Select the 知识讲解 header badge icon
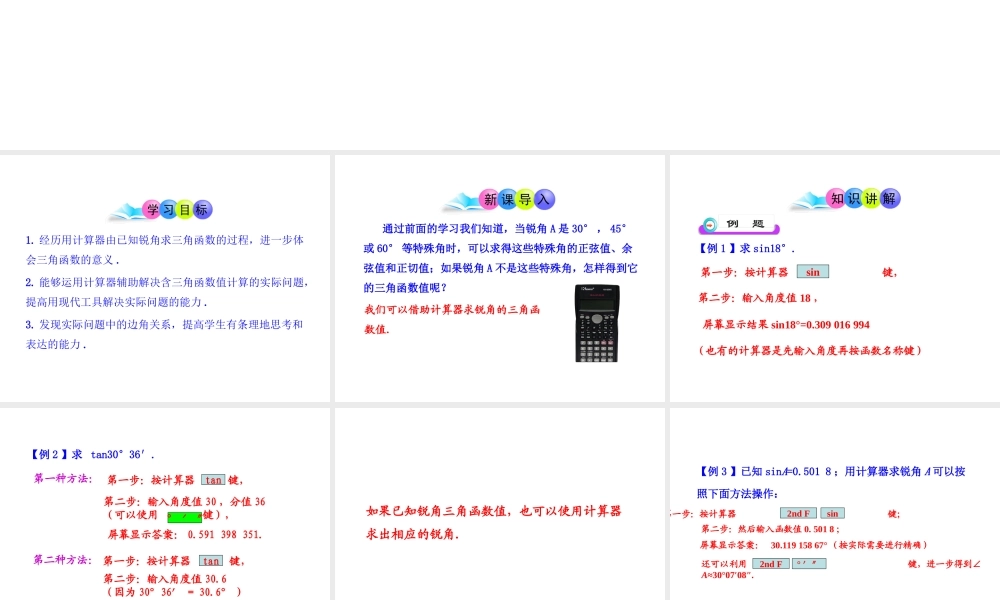The width and height of the screenshot is (1000, 600). (x=862, y=198)
